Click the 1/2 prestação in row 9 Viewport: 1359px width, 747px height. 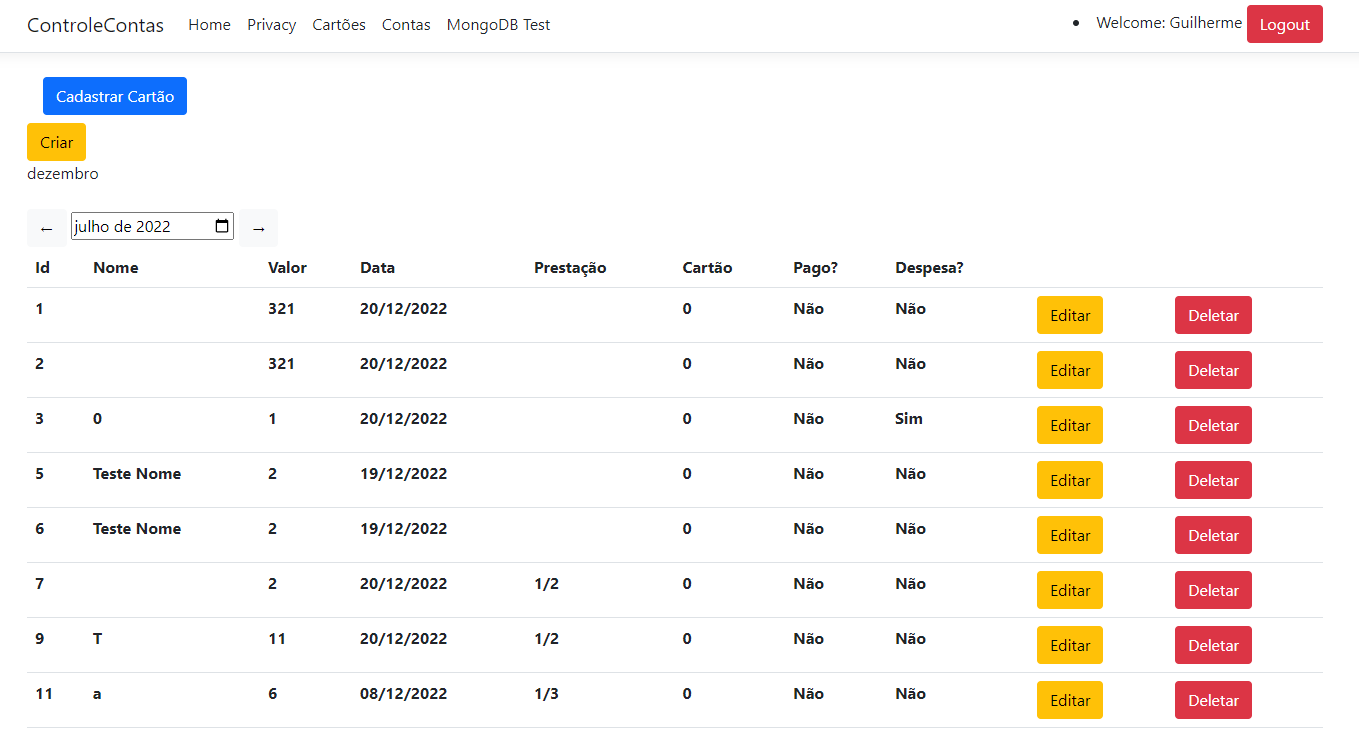click(546, 639)
